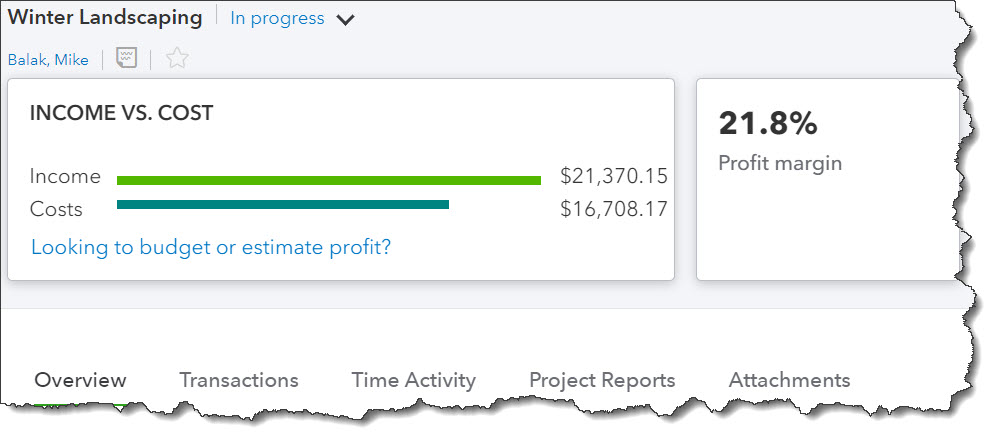Image resolution: width=998 pixels, height=442 pixels.
Task: Click the teal Costs bar
Action: [x=283, y=205]
